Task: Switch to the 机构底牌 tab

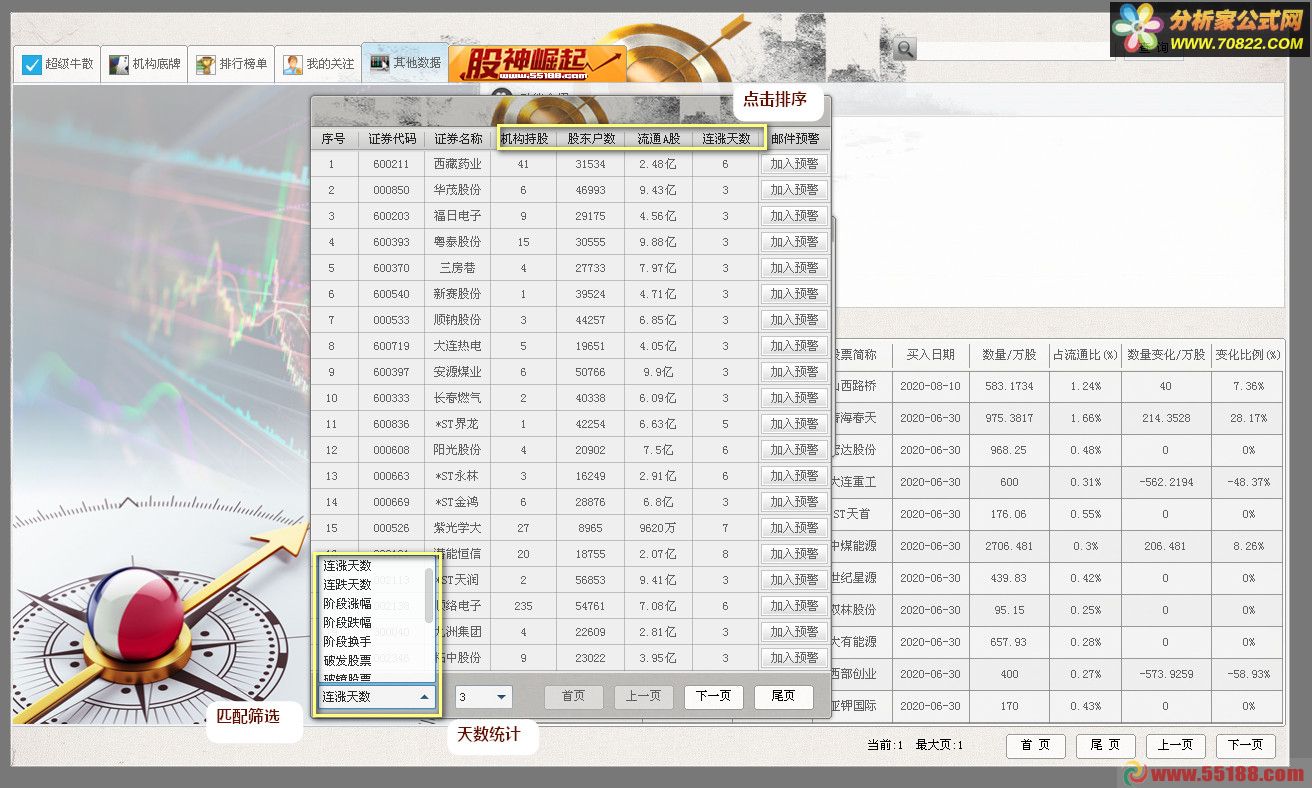Action: [145, 64]
